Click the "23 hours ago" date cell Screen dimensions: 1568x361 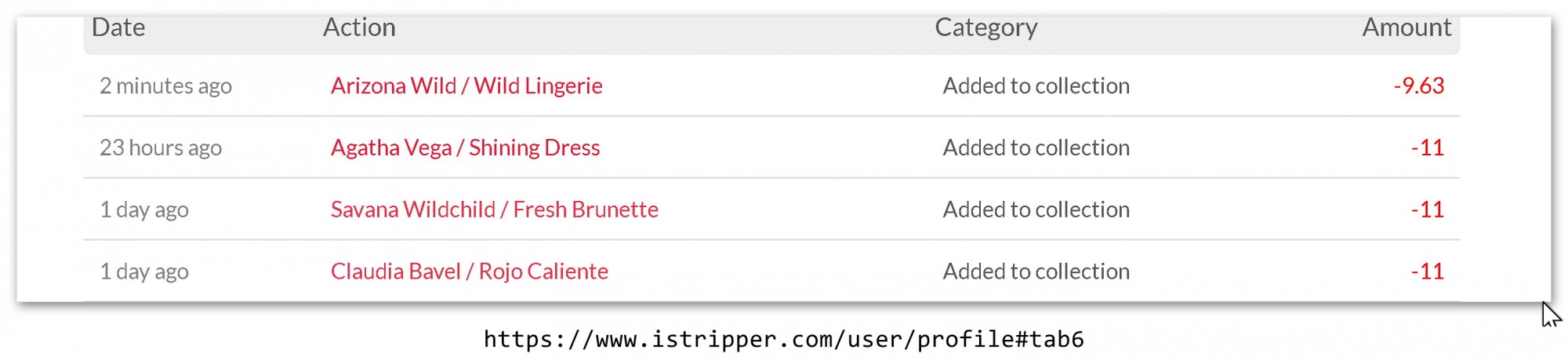tap(161, 148)
